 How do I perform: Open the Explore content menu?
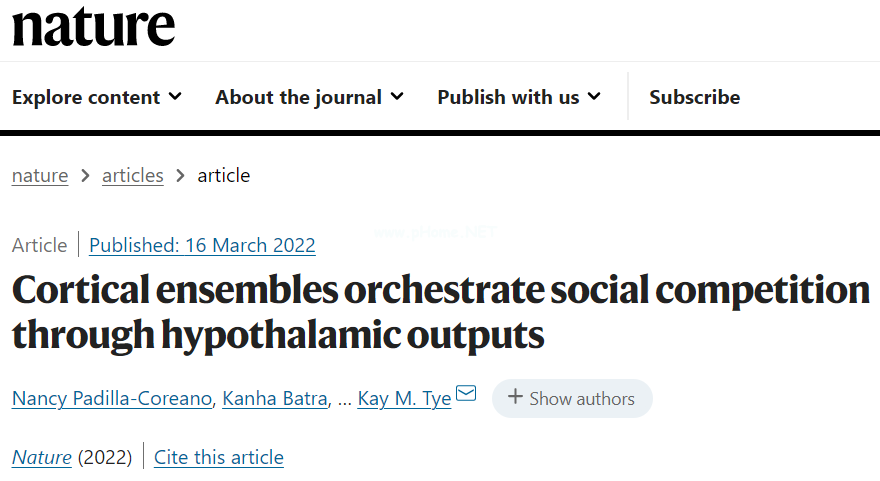(x=97, y=97)
